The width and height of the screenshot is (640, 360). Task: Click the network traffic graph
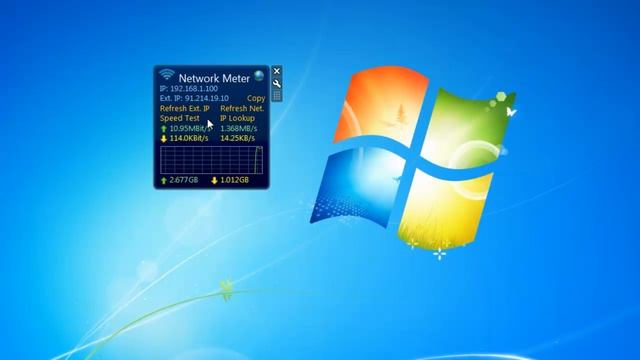click(x=211, y=160)
